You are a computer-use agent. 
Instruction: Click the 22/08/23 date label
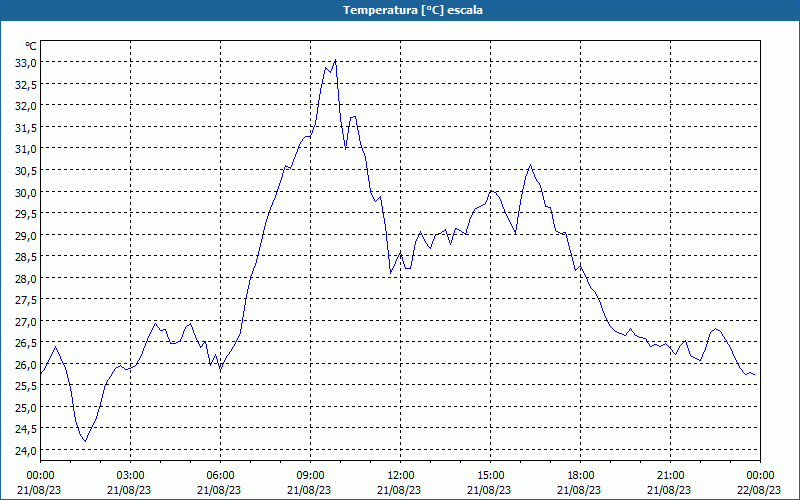759,490
